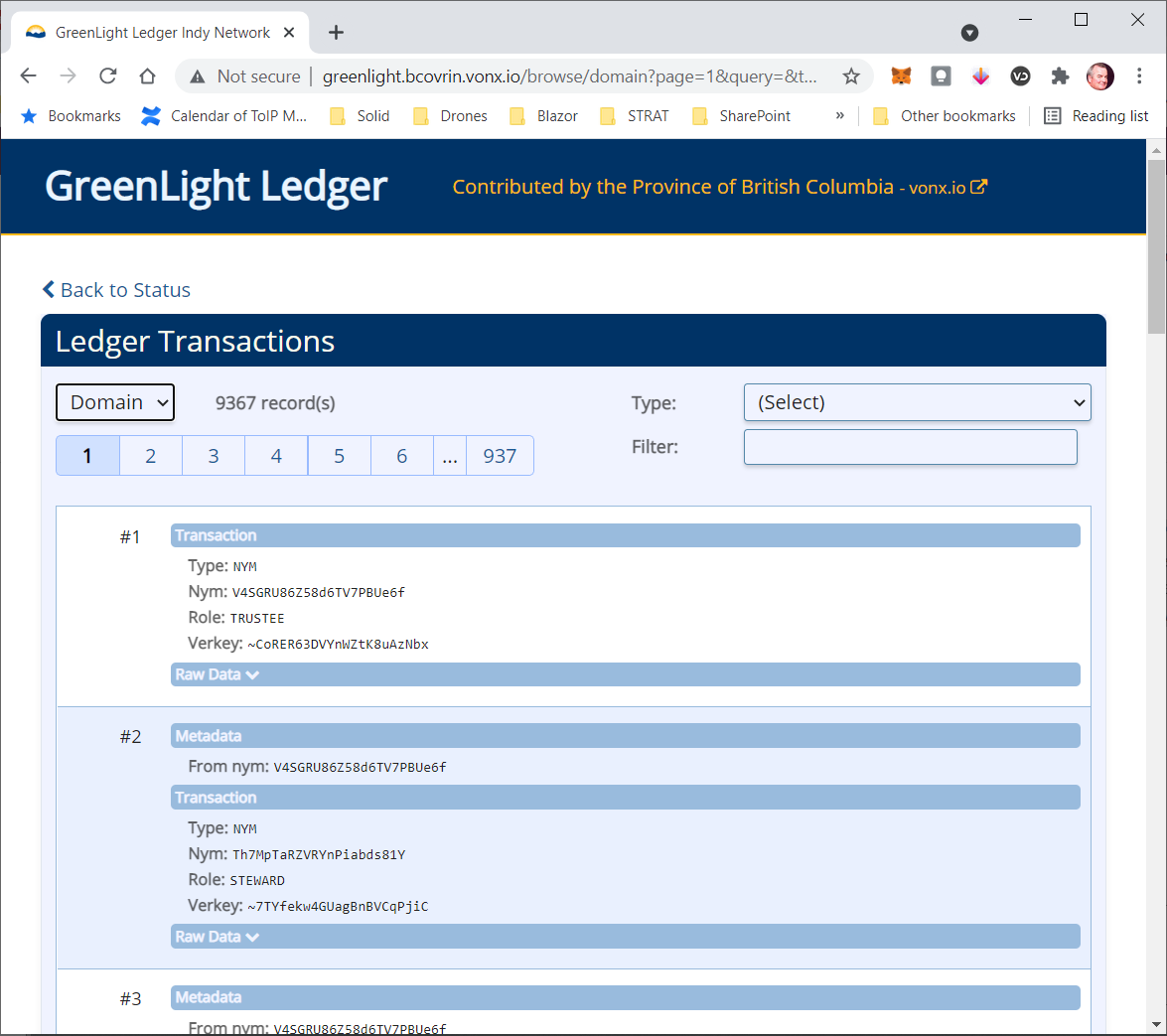Open the Reading list
This screenshot has width=1167, height=1036.
(1096, 116)
